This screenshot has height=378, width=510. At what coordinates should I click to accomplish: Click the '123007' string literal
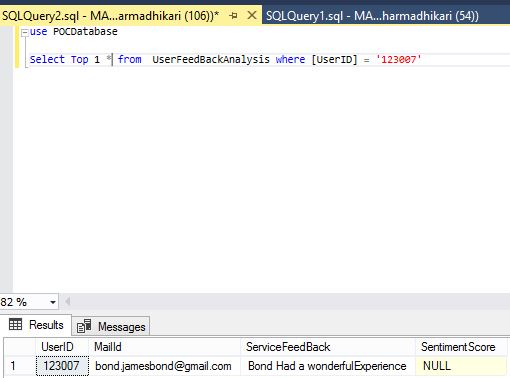[399, 60]
